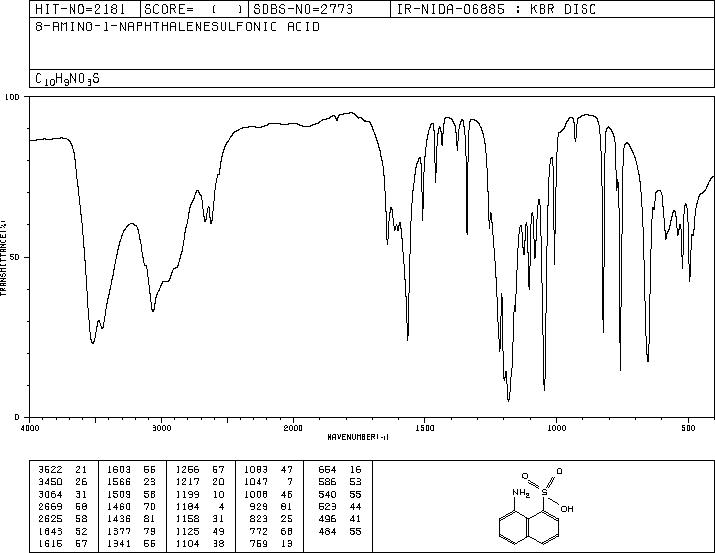Click the "1000" x-axis tick label

(x=556, y=428)
